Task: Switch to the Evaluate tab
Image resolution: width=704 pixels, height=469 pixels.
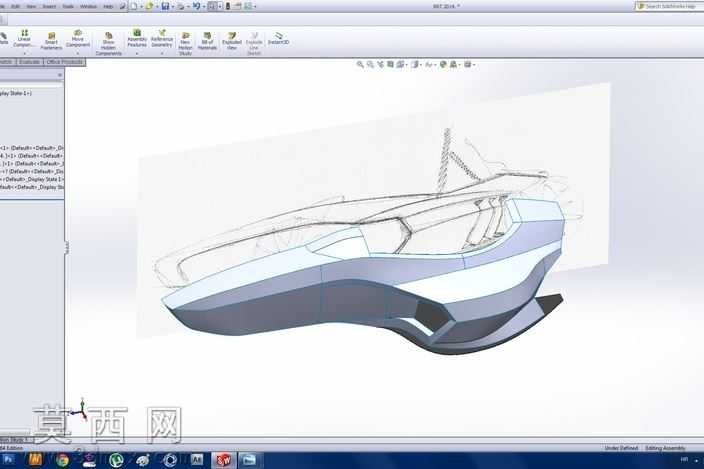Action: [x=29, y=62]
